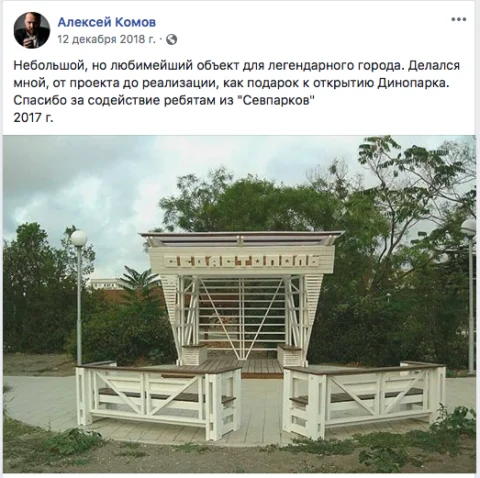
Task: Click the public globe privacy icon
Action: click(x=171, y=40)
